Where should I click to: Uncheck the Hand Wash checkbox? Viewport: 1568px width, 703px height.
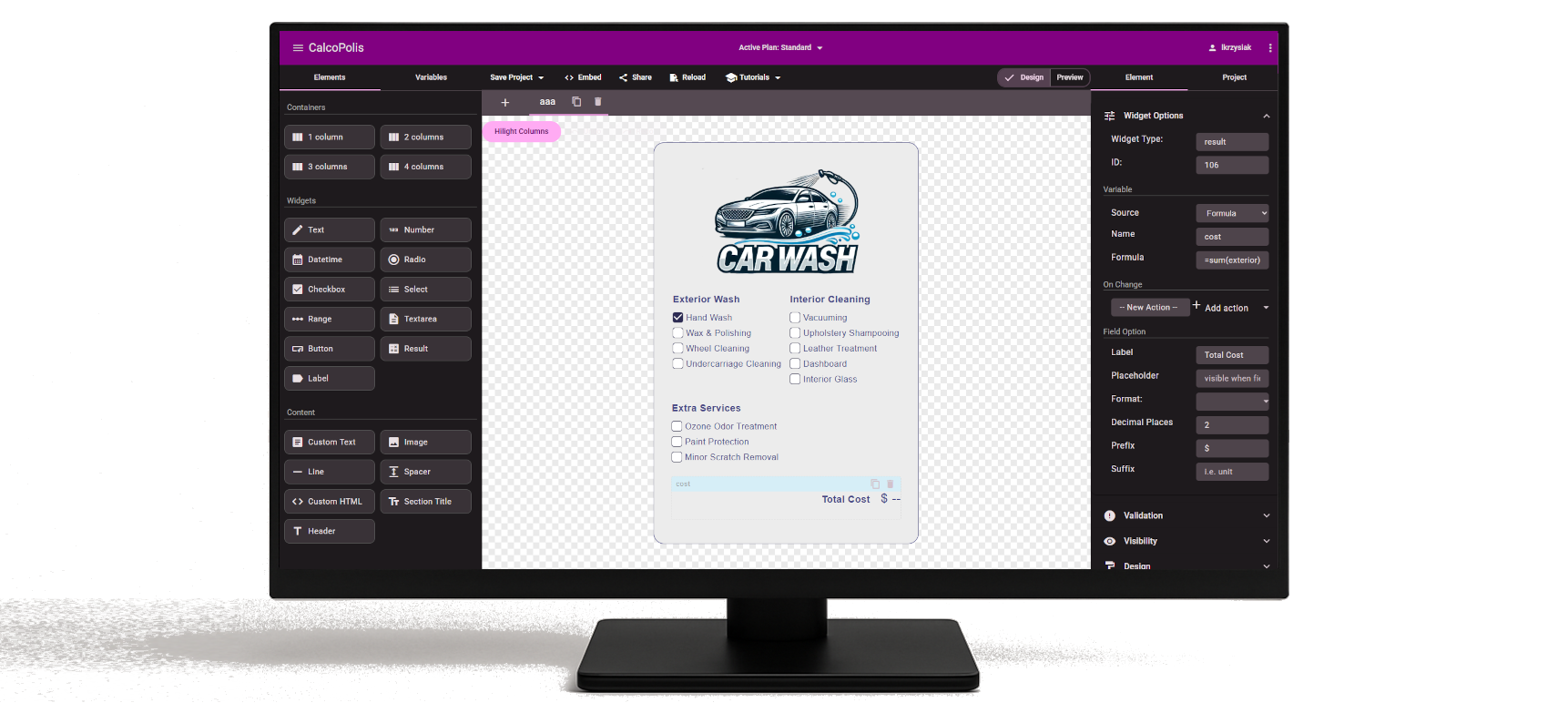pyautogui.click(x=677, y=318)
